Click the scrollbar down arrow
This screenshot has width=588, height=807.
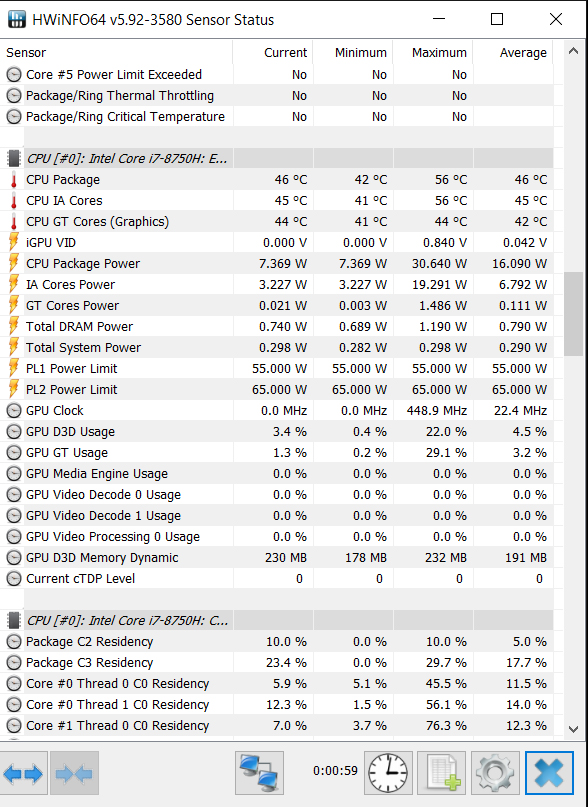coord(573,729)
